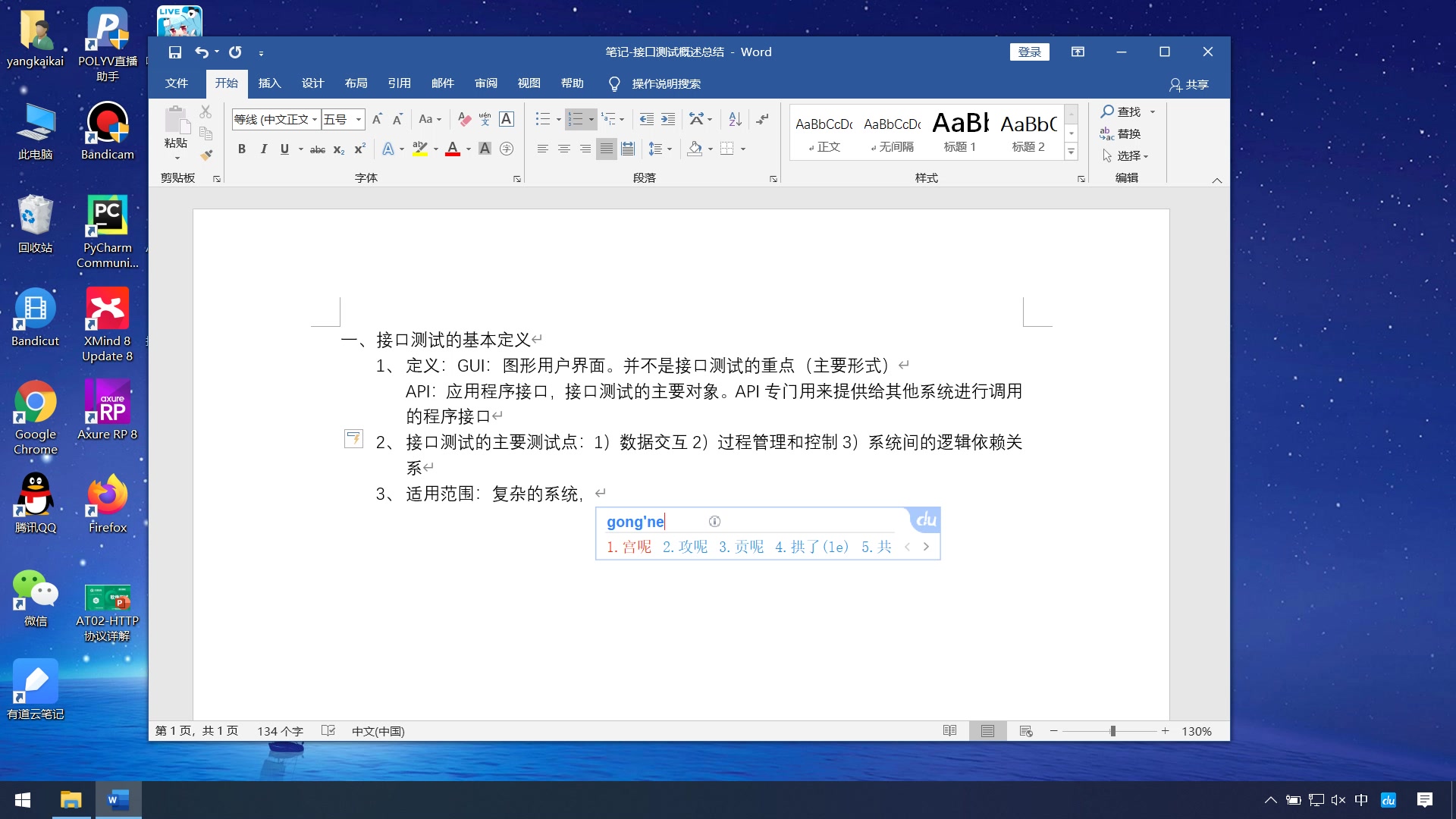Toggle bold formatting
Screen dimensions: 1456x819
[241, 149]
